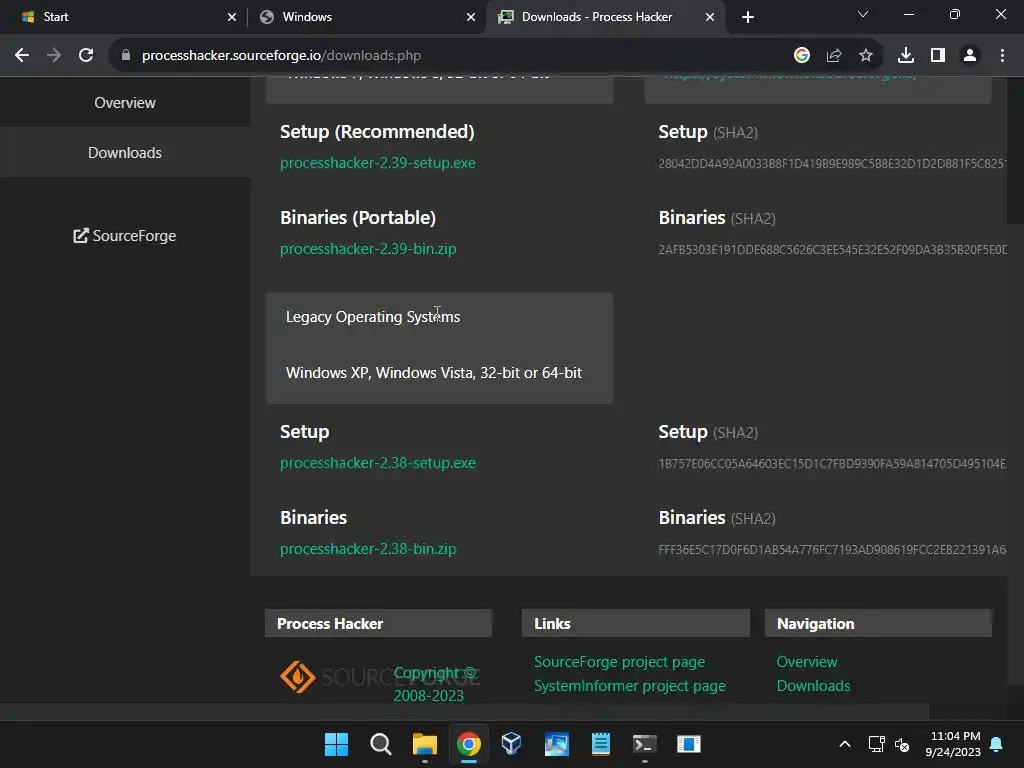The height and width of the screenshot is (768, 1024).
Task: Click footer Overview navigation link
Action: point(807,662)
